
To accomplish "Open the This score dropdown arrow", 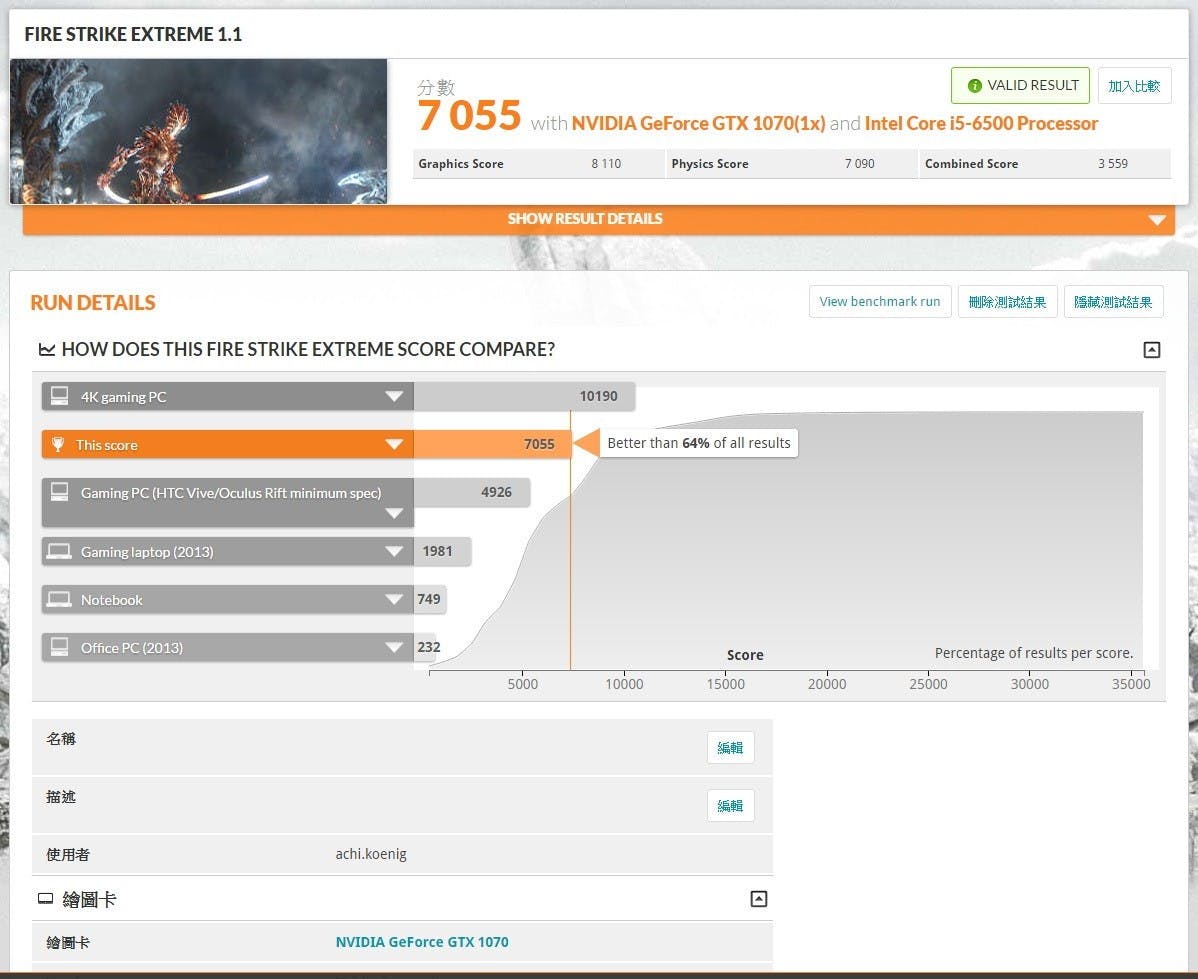I will [x=394, y=445].
